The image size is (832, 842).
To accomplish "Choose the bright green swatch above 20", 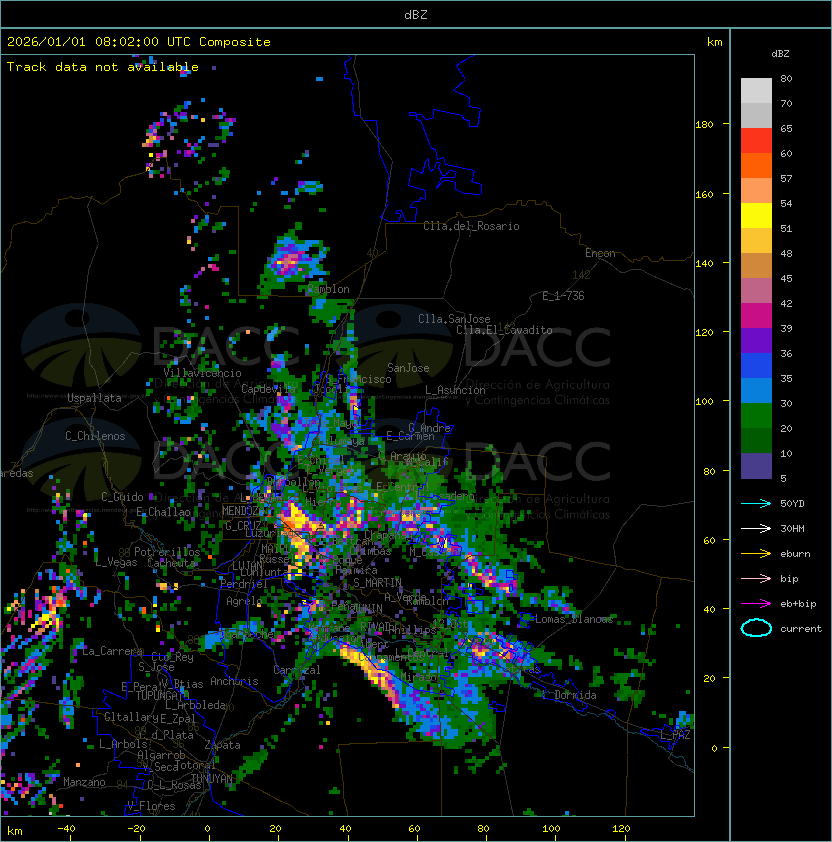I will tap(756, 415).
